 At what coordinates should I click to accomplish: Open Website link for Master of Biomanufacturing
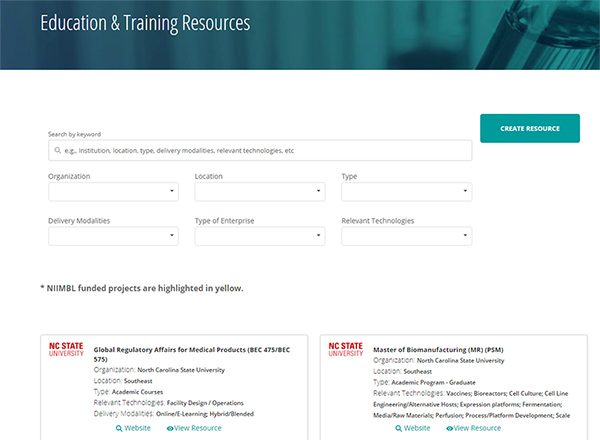pos(412,428)
